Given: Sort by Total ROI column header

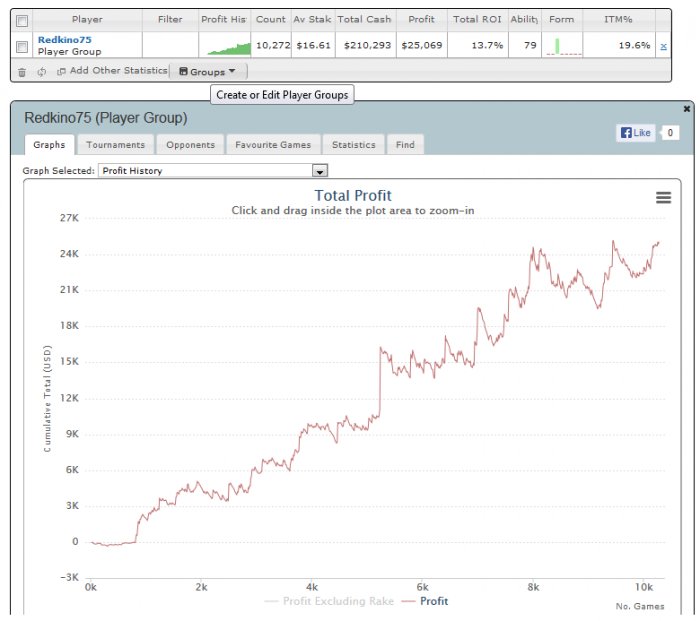Looking at the screenshot, I should point(477,19).
